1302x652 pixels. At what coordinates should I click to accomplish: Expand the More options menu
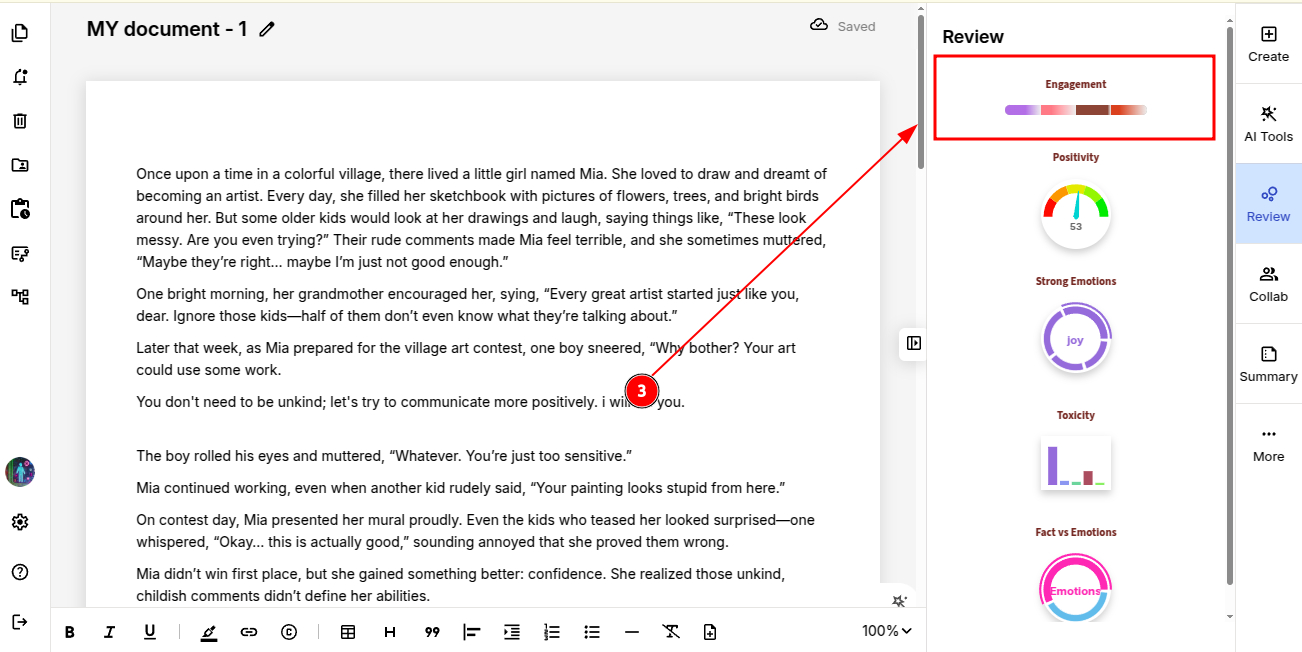click(x=1268, y=444)
